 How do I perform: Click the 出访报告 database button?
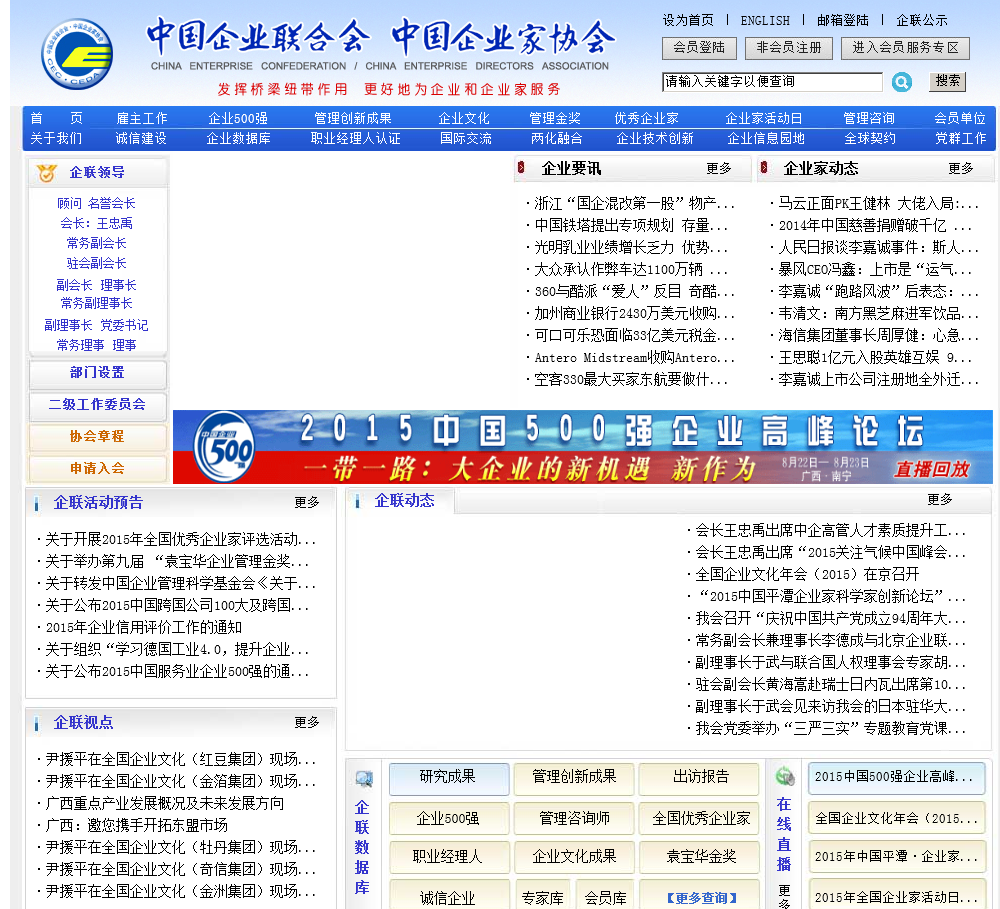click(700, 778)
